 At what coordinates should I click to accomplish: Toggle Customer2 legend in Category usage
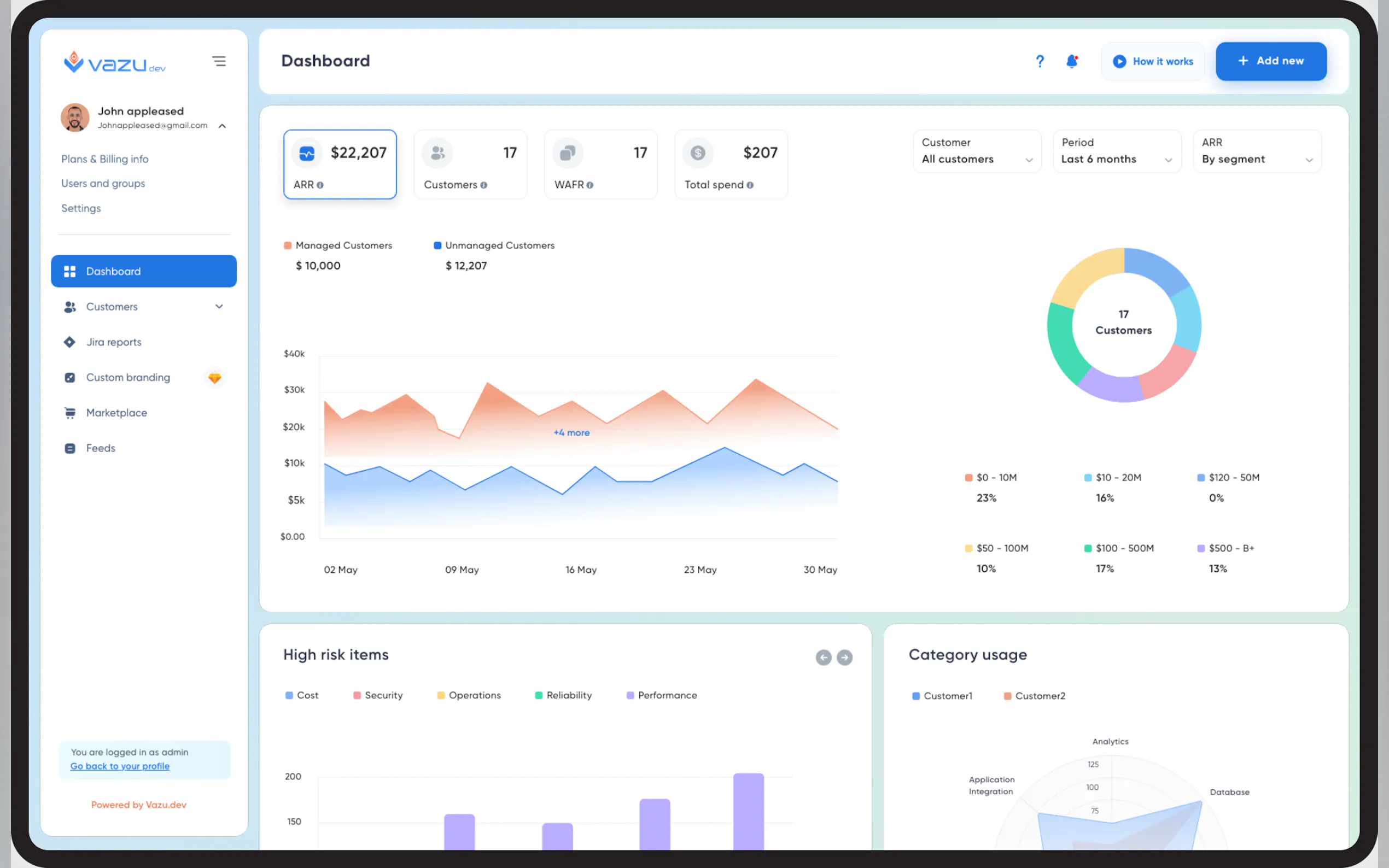[x=1035, y=696]
